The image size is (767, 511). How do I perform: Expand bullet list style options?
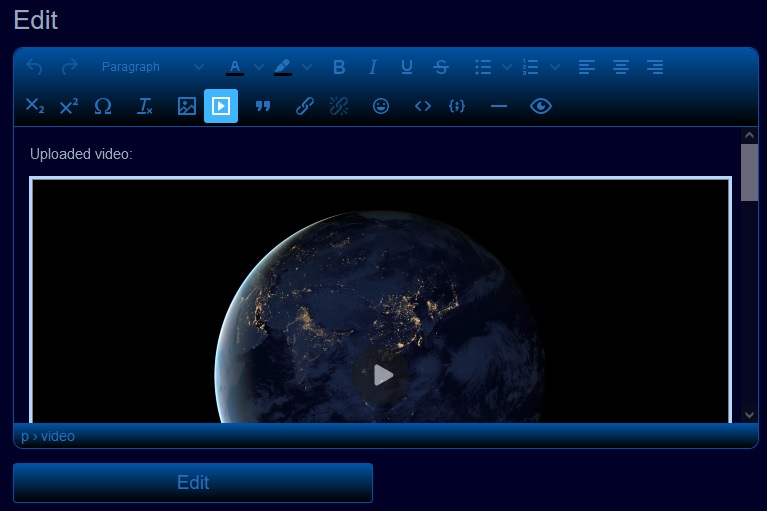click(x=507, y=67)
